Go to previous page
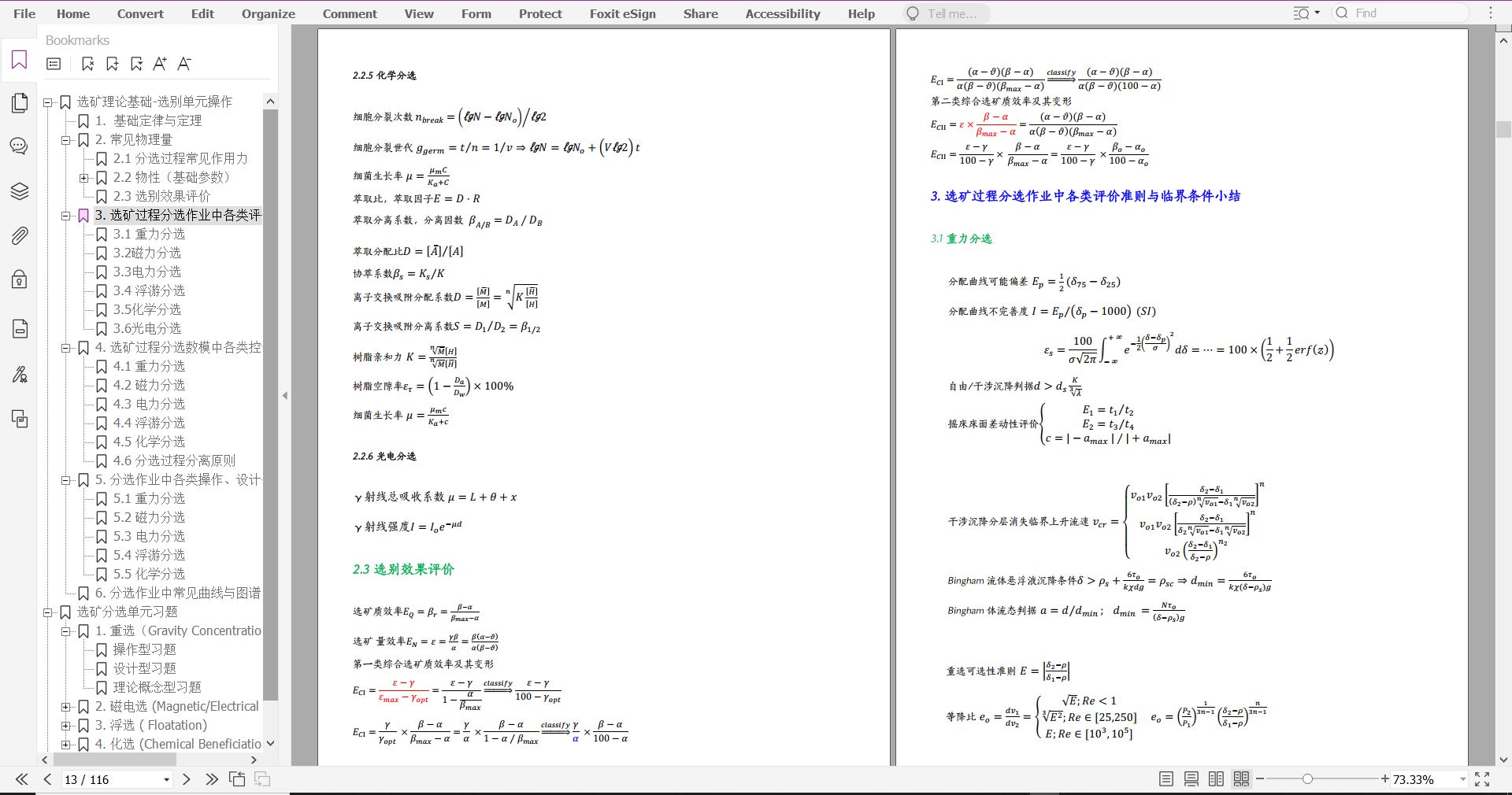Image resolution: width=1512 pixels, height=795 pixels. click(x=47, y=779)
